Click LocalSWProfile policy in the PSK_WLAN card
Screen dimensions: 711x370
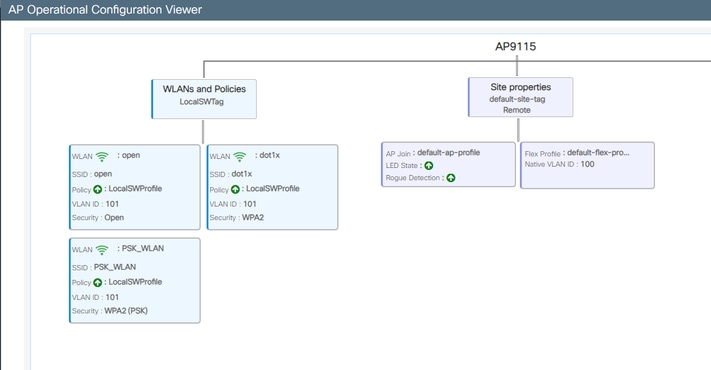pyautogui.click(x=135, y=282)
